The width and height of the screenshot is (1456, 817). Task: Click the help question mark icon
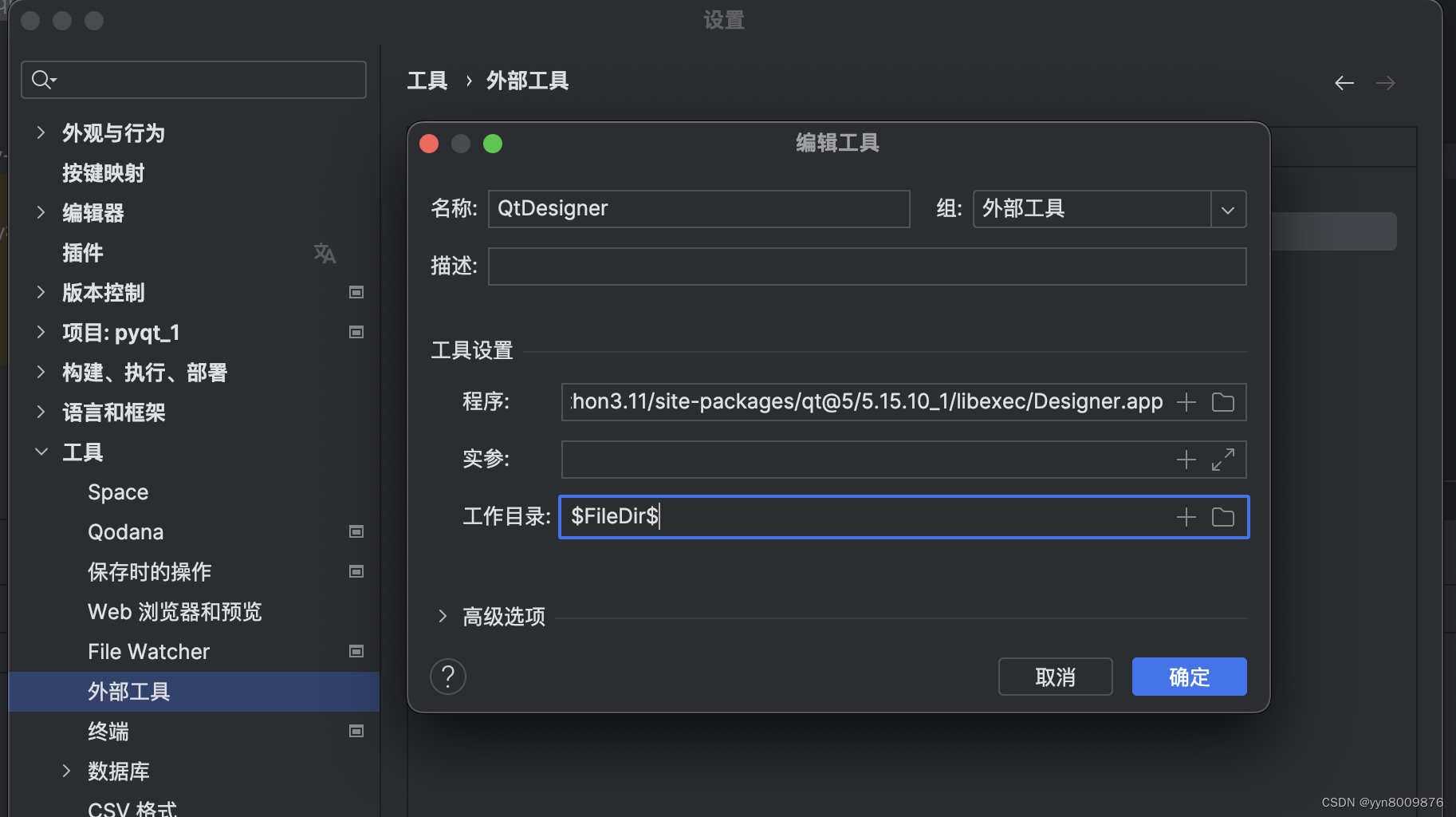point(448,676)
